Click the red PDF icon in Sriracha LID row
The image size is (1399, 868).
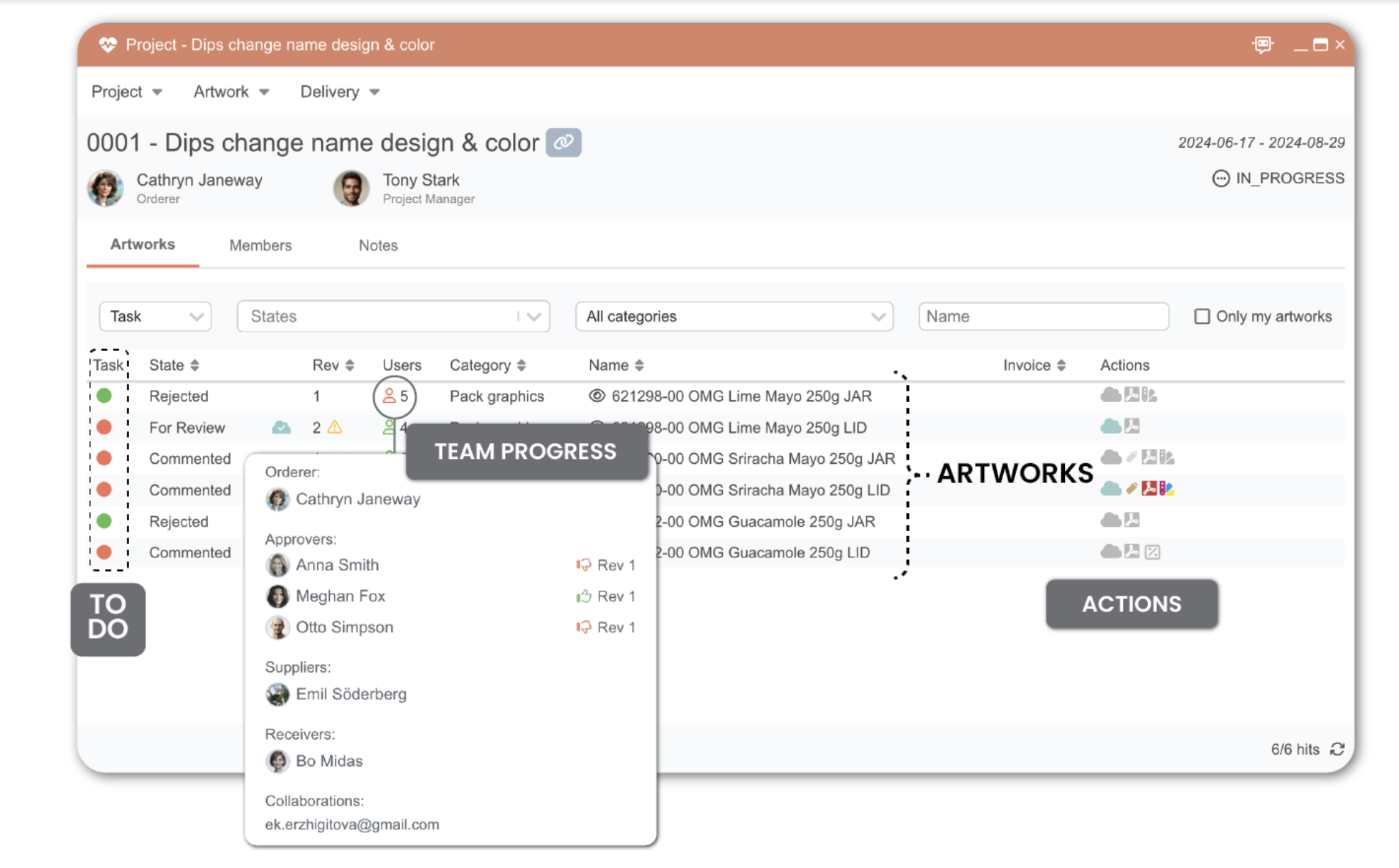1149,488
